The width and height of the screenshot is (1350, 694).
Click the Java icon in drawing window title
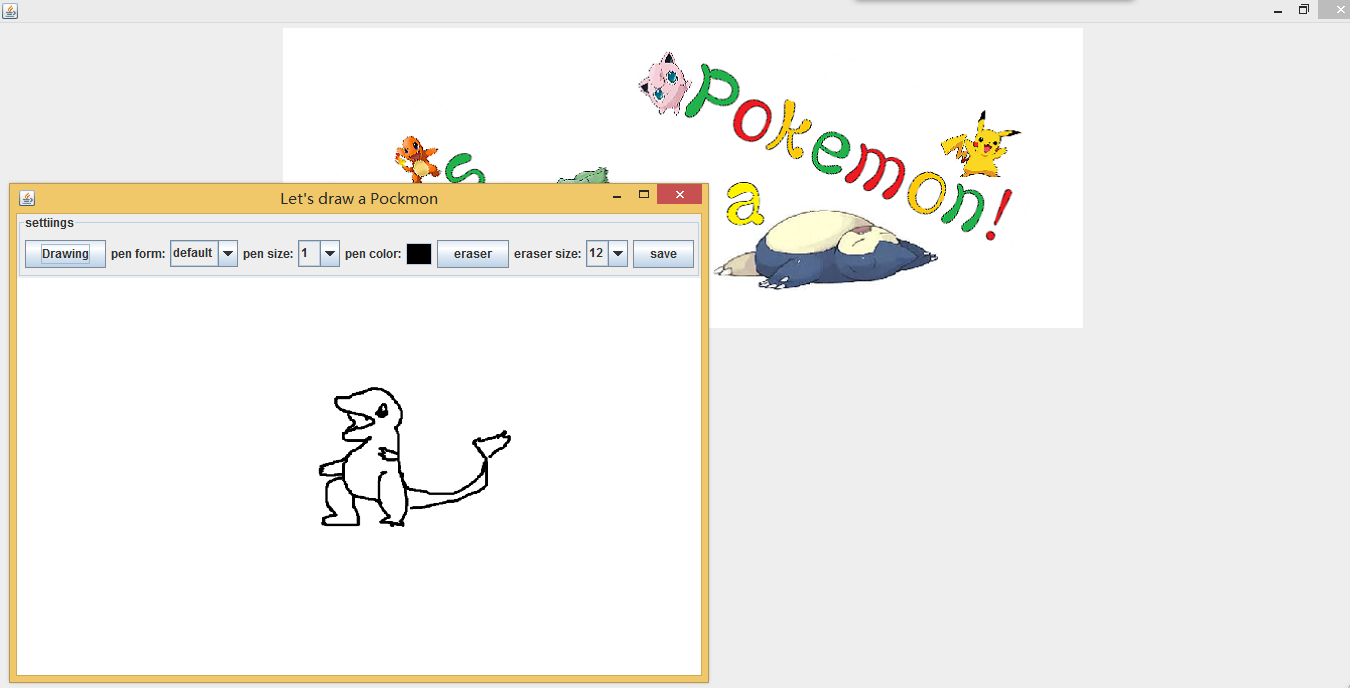coord(27,198)
